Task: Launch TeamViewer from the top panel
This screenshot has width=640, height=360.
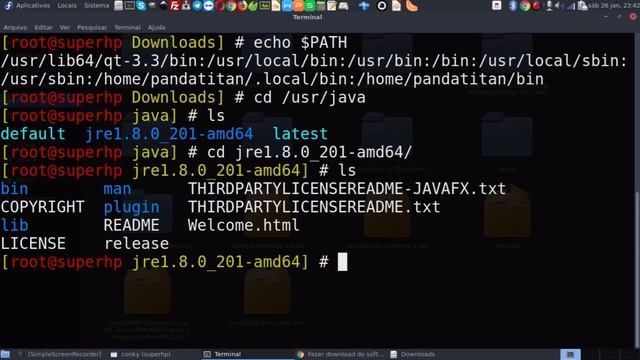Action: pos(209,6)
